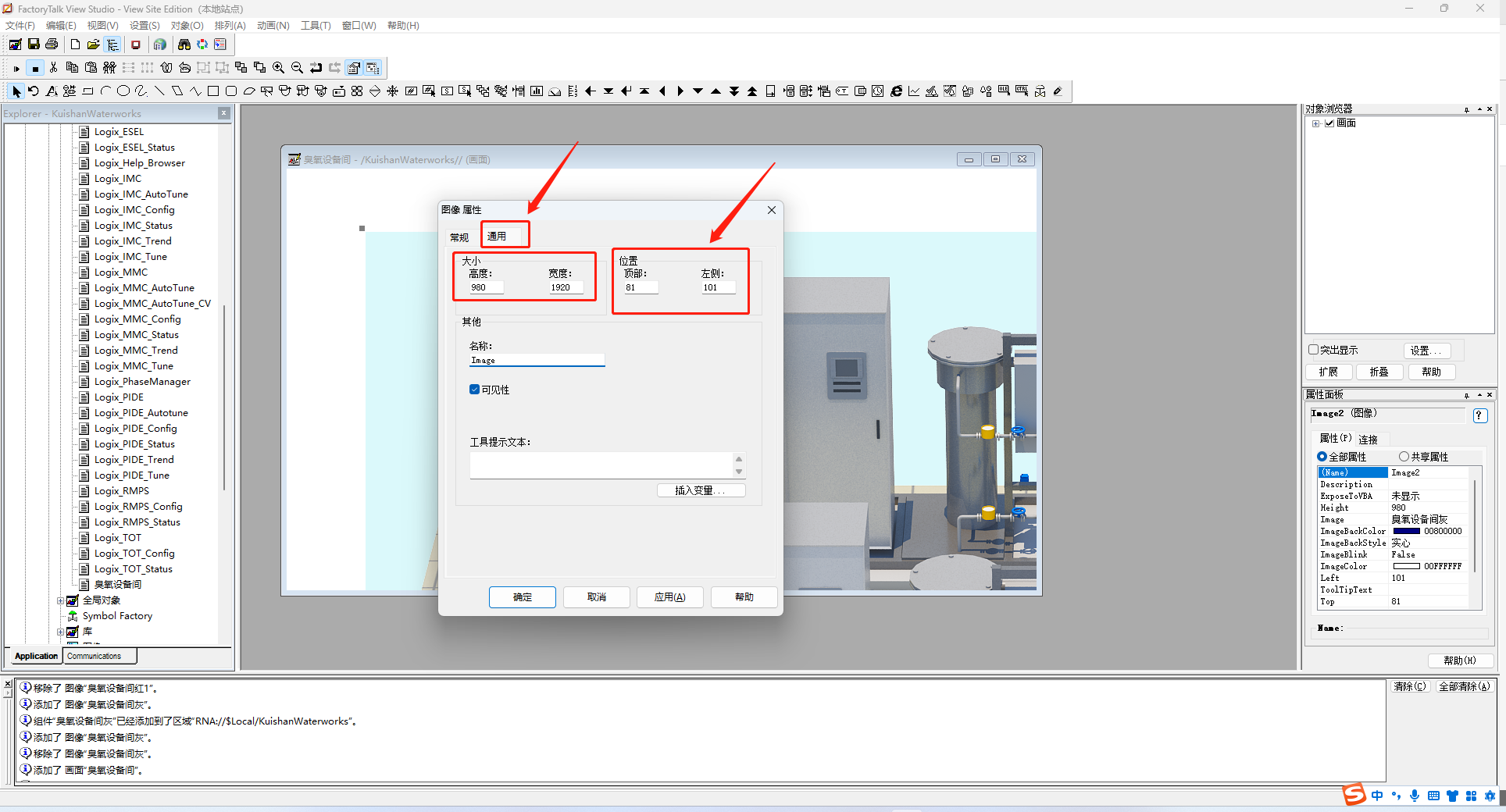Viewport: 1506px width, 812px height.
Task: Click the Test display play icon
Action: point(16,68)
